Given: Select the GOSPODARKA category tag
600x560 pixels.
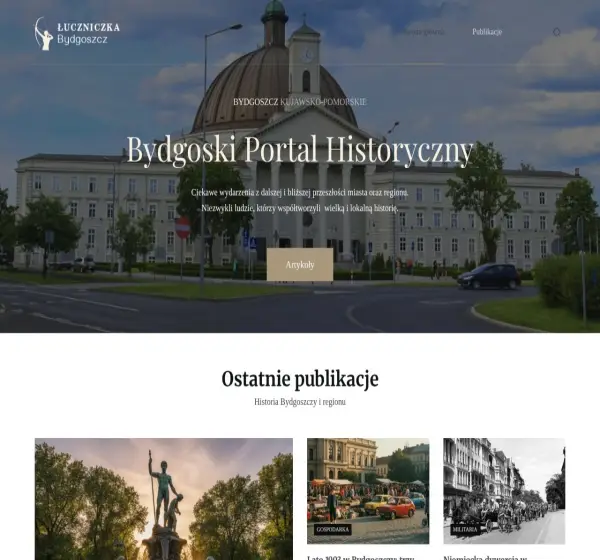Looking at the screenshot, I should 333,529.
